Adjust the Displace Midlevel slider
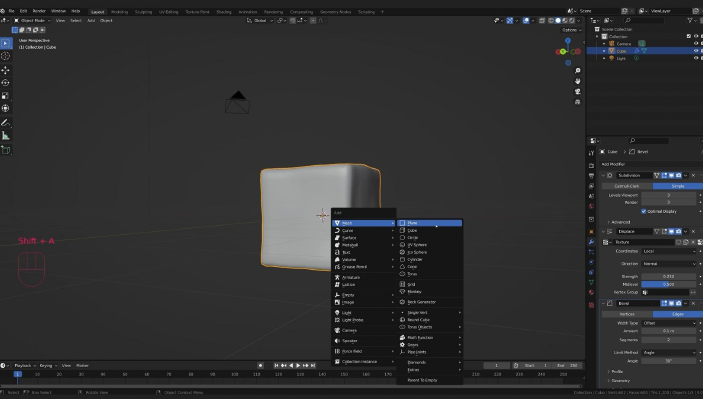The image size is (703, 399). pos(669,284)
